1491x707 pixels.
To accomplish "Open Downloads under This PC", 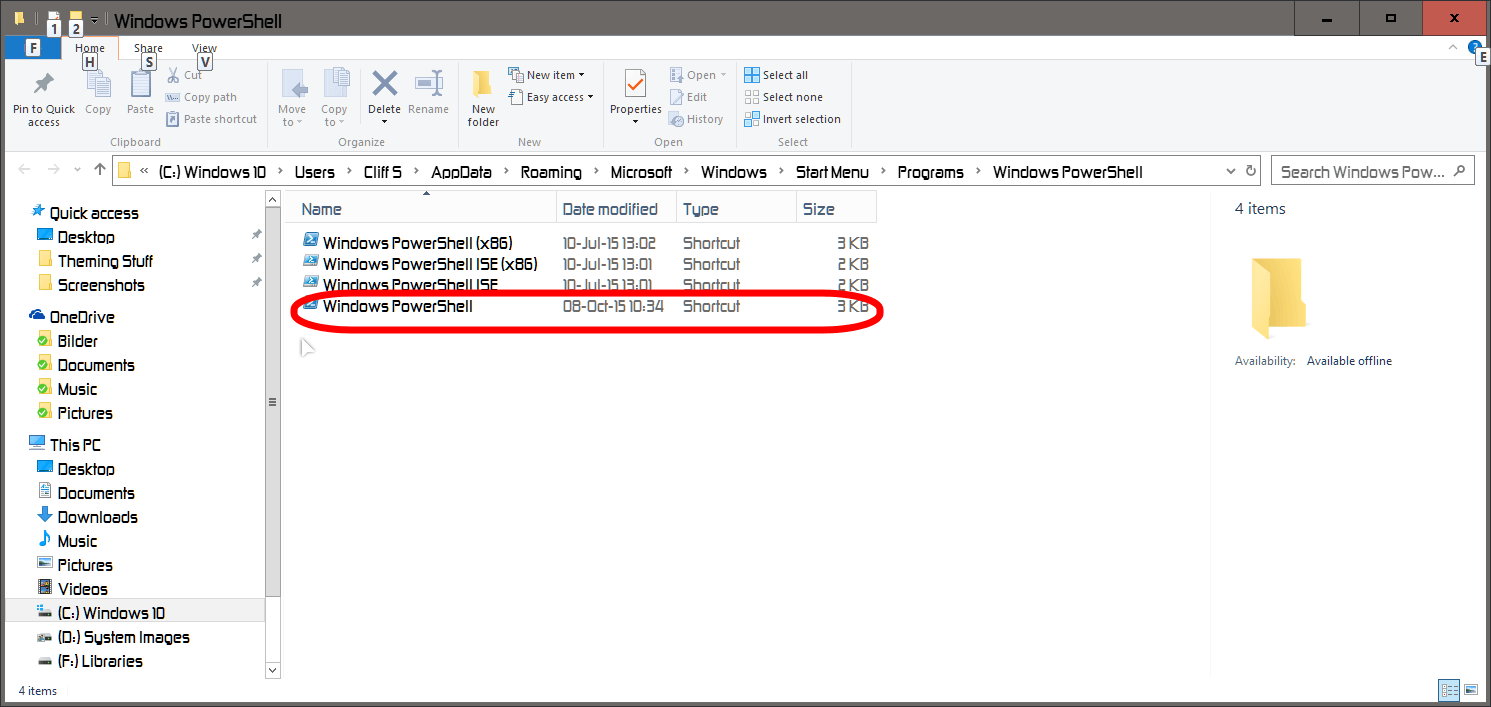I will click(97, 517).
